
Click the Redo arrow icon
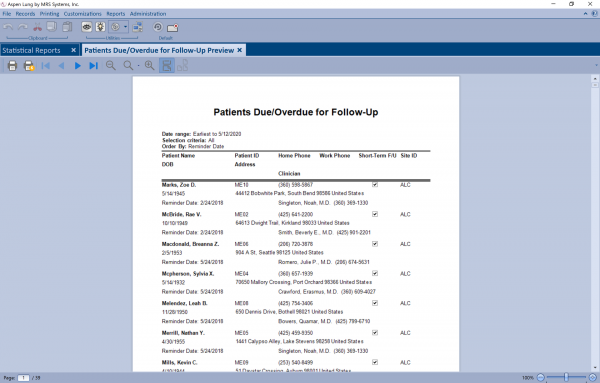pos(23,27)
